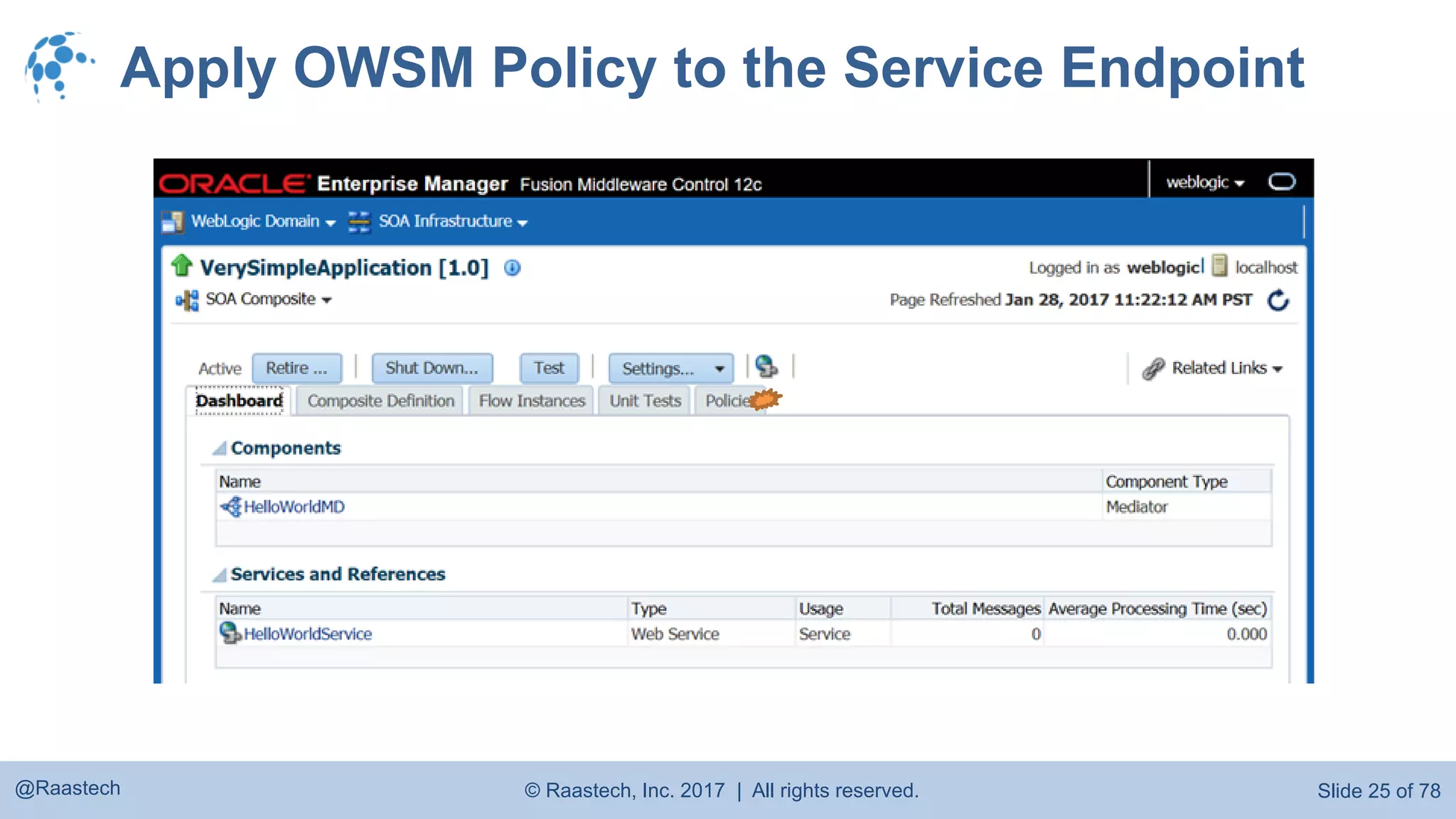This screenshot has height=819, width=1456.
Task: Click the Components Name column header
Action: 659,481
